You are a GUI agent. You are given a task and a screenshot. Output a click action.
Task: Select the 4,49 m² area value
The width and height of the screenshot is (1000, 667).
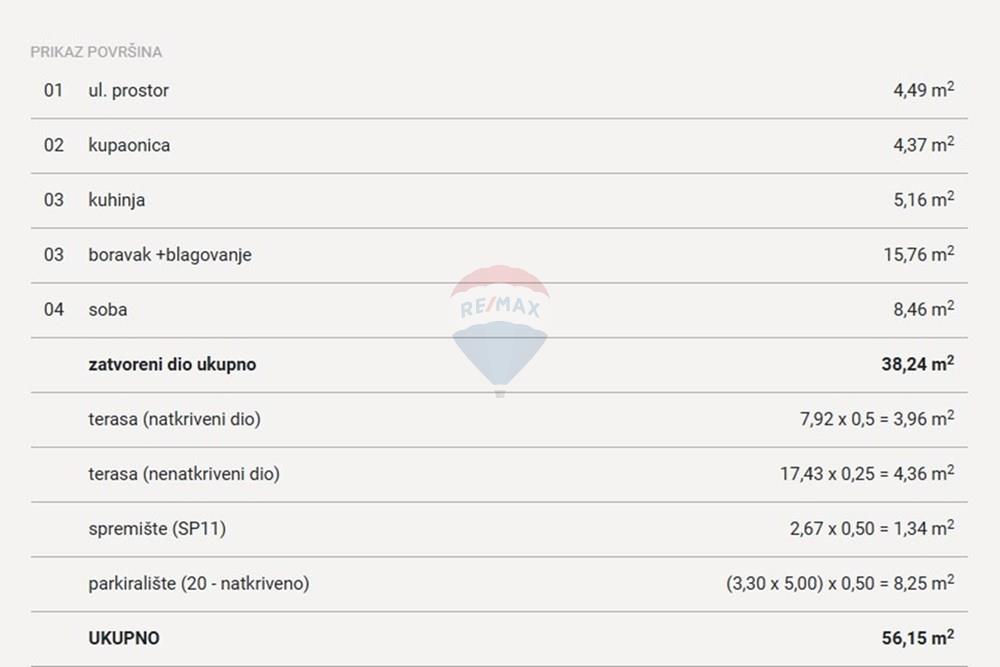[x=923, y=89]
